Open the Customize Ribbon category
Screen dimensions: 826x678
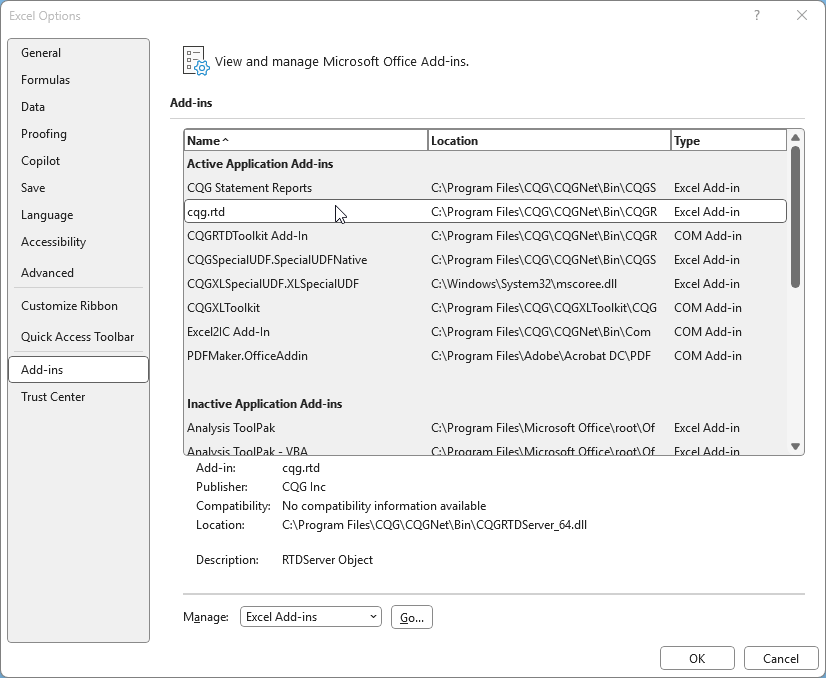tap(69, 306)
